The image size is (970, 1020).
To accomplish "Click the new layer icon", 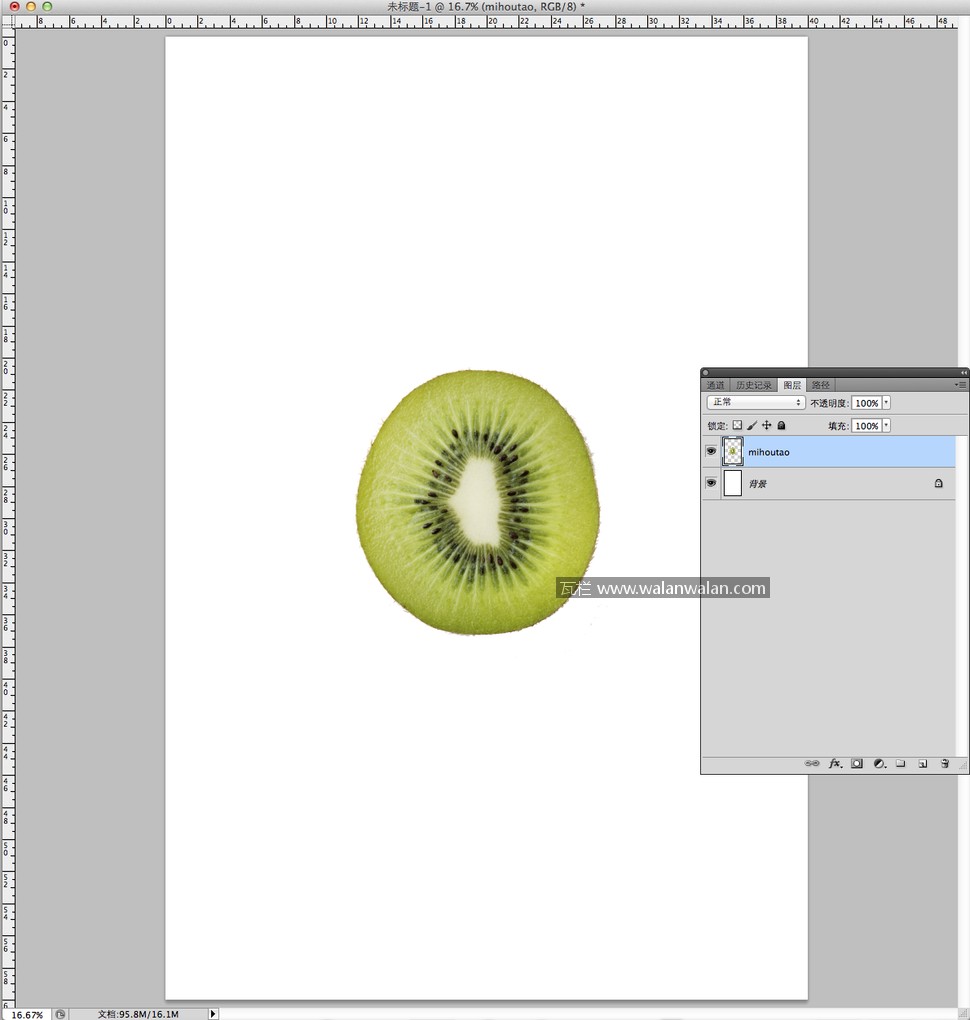I will click(x=922, y=763).
